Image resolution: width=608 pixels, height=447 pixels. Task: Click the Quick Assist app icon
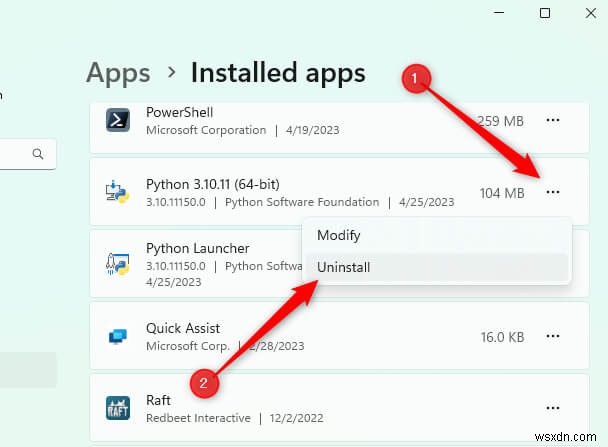coord(117,336)
